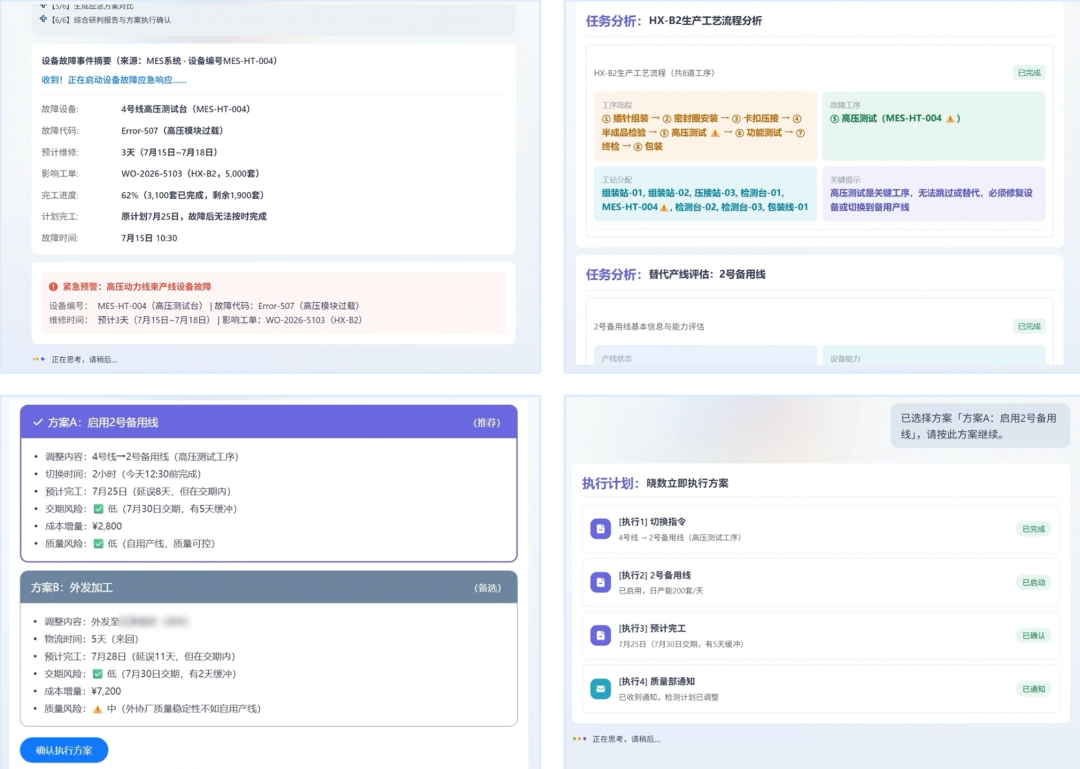Image resolution: width=1080 pixels, height=769 pixels.
Task: Open the 关键提示 card
Action: click(933, 194)
